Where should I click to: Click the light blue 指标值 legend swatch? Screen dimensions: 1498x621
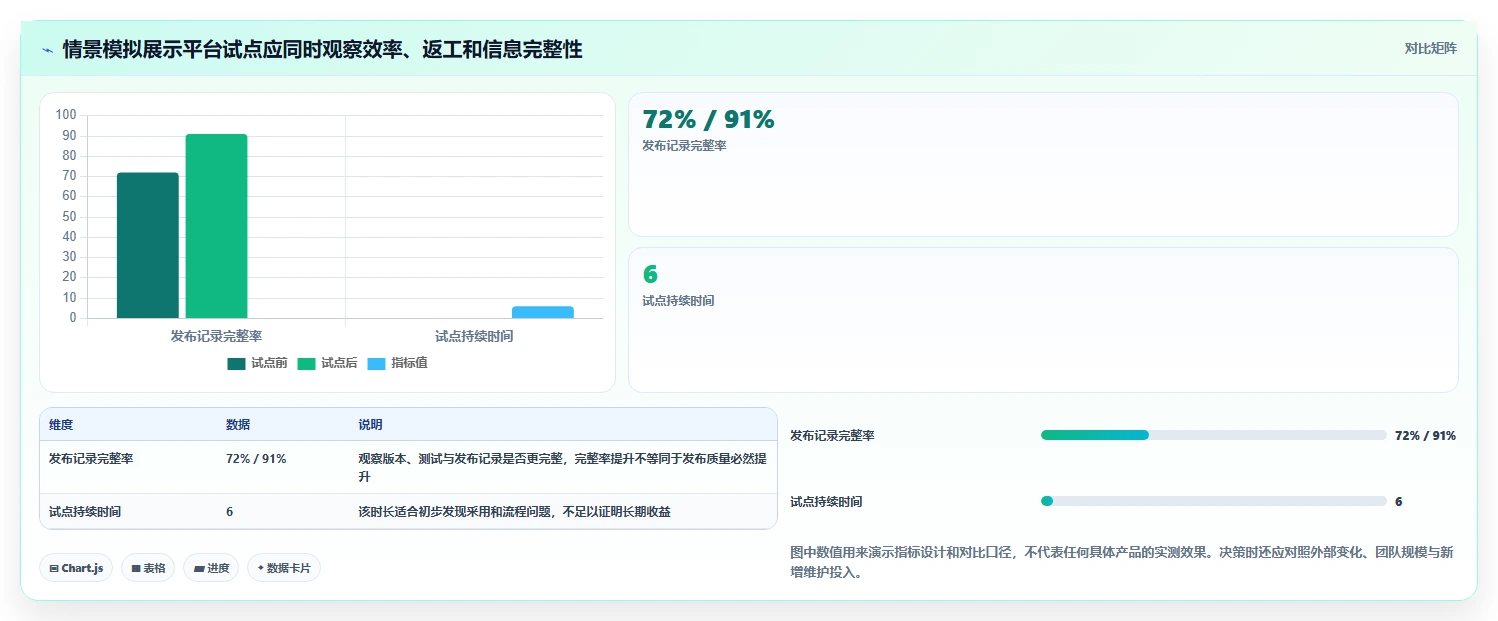376,364
